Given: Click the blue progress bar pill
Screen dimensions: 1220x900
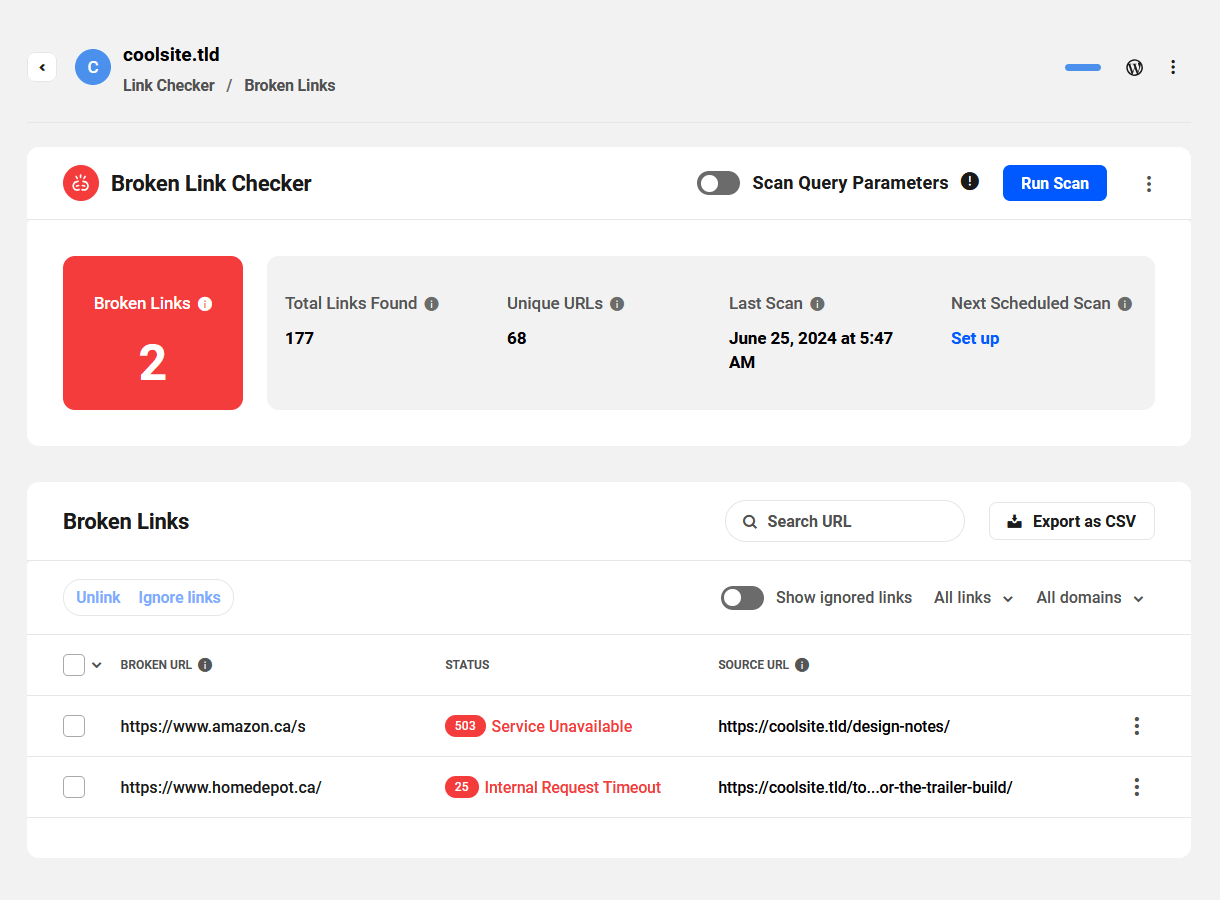Looking at the screenshot, I should click(1083, 68).
